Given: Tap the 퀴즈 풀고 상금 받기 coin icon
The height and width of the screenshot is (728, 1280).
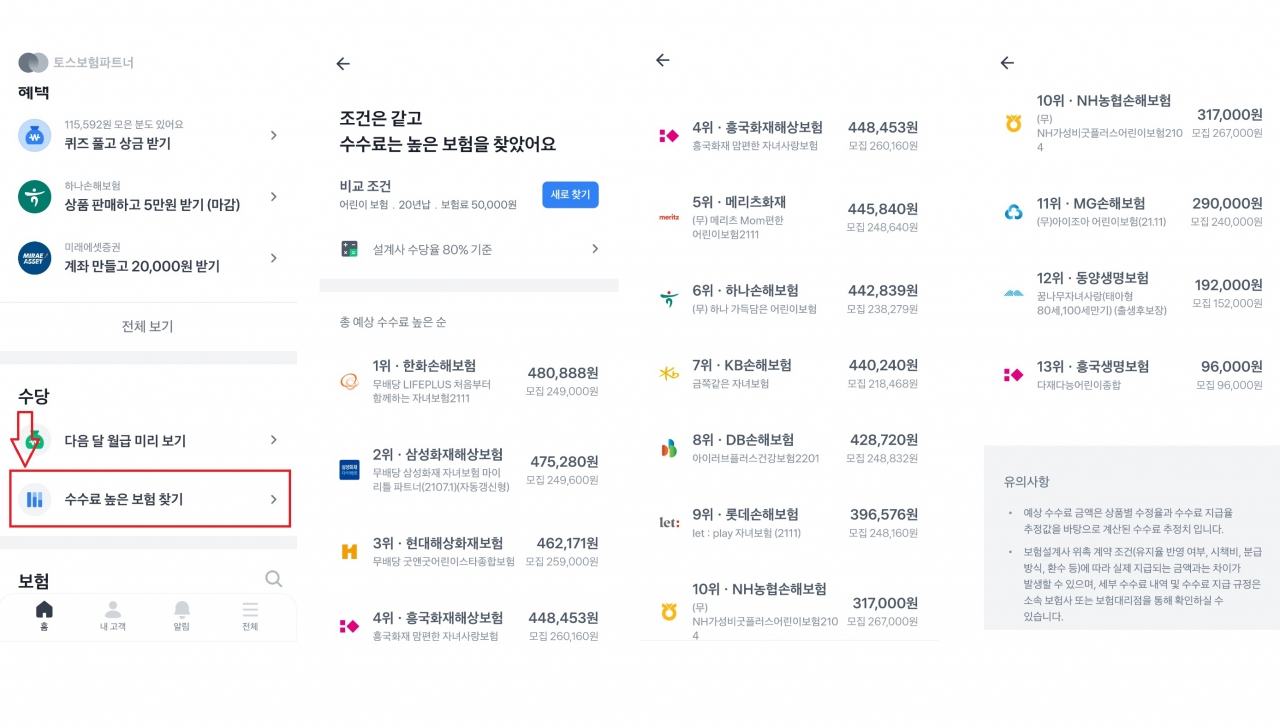Looking at the screenshot, I should [x=35, y=135].
